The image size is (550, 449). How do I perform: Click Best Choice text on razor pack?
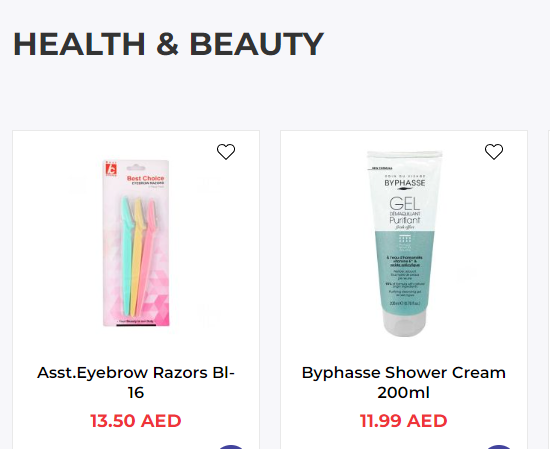[x=145, y=178]
